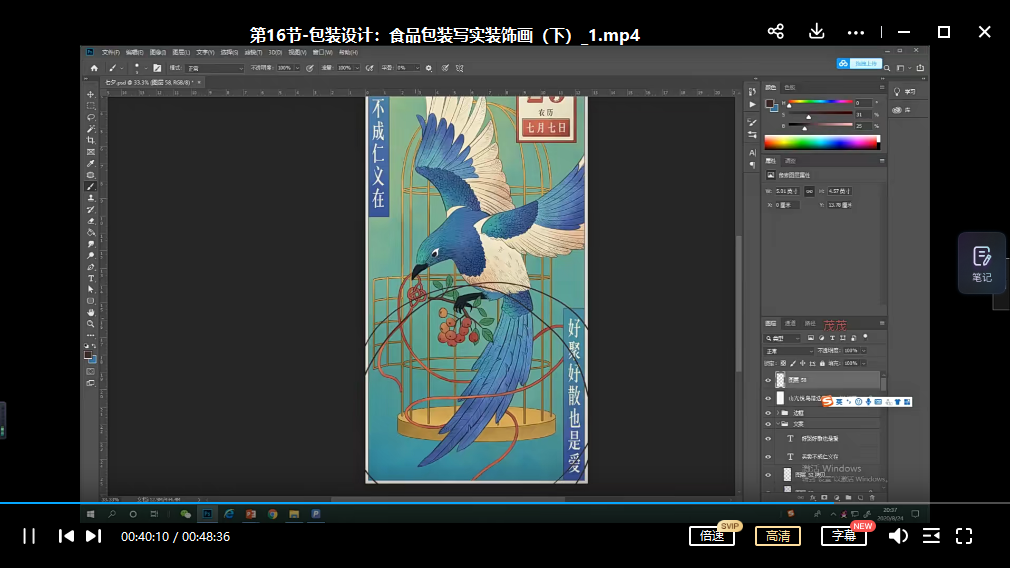Click the hue H slider in Color panel
Viewport: 1010px width, 568px height.
pos(820,102)
